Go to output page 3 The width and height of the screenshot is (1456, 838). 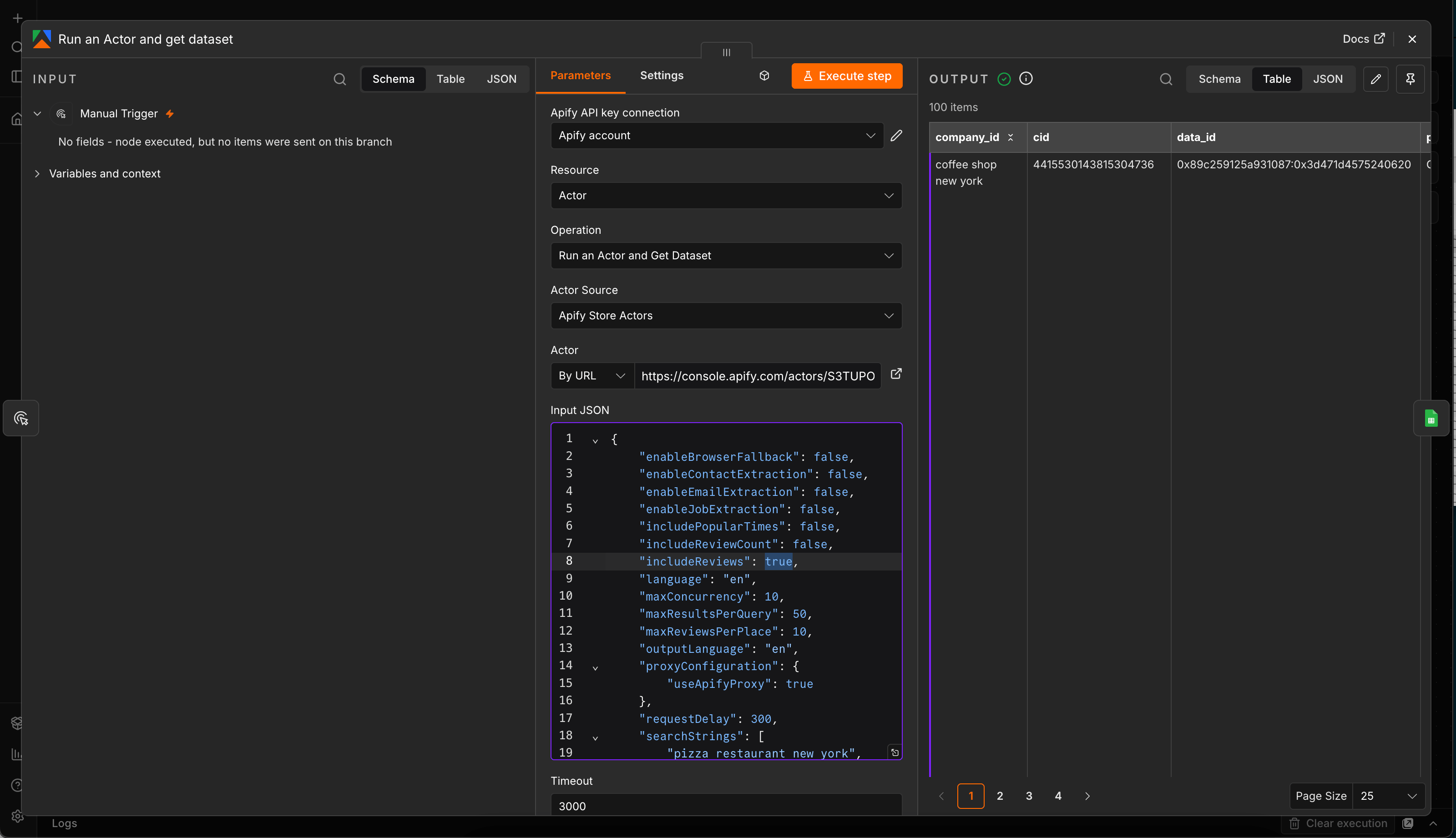point(1028,796)
